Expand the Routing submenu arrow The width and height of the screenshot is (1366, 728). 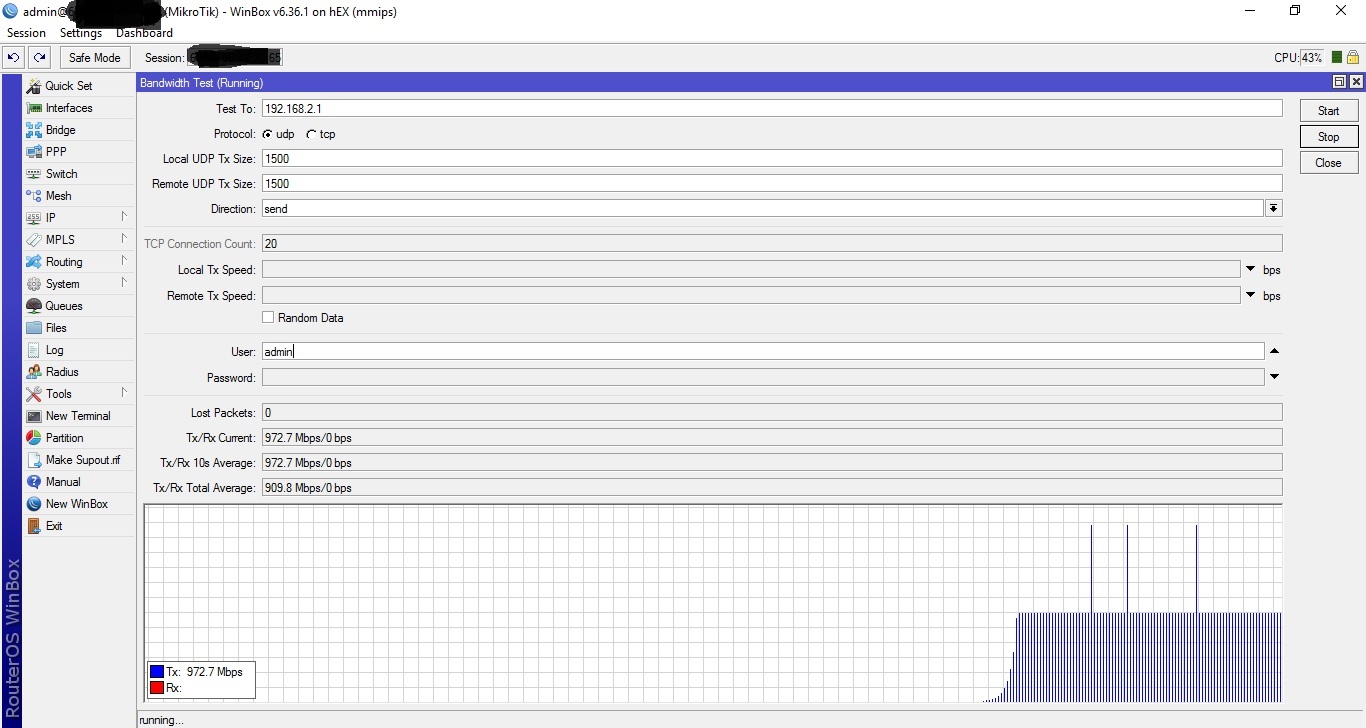[124, 261]
